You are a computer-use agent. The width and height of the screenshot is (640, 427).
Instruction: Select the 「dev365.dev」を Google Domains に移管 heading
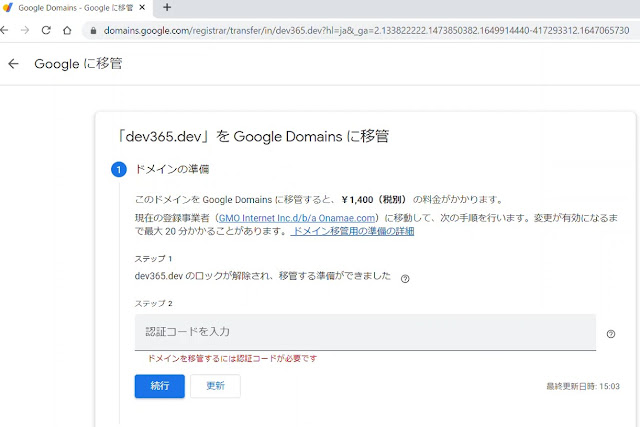click(253, 136)
